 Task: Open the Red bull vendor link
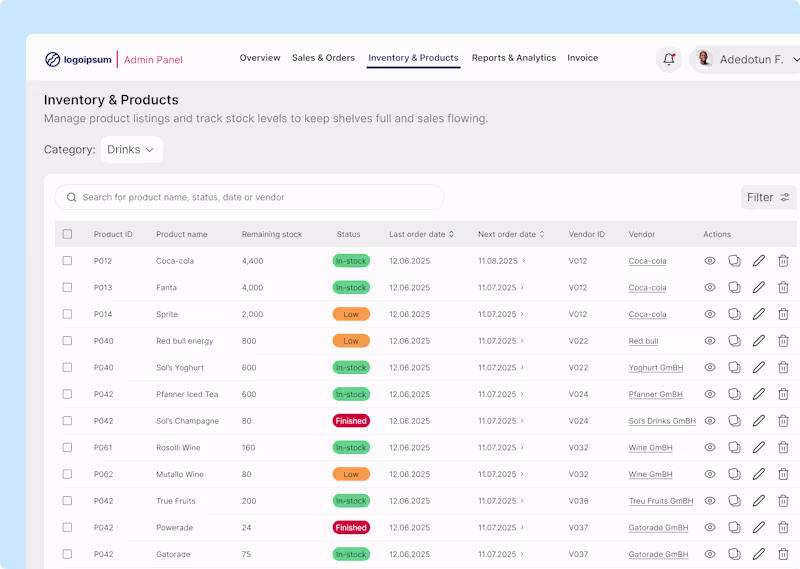coord(643,341)
